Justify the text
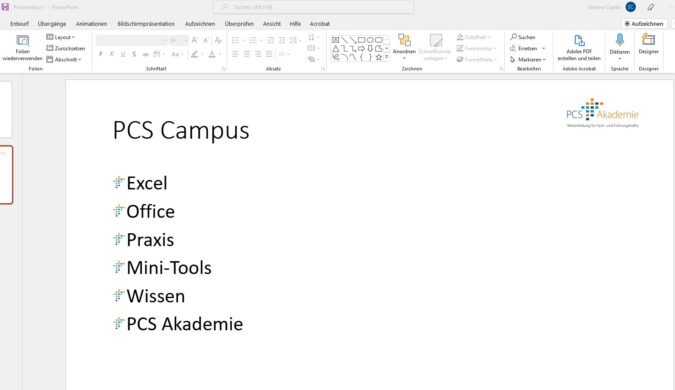Viewport: 675px width, 390px height. click(269, 54)
